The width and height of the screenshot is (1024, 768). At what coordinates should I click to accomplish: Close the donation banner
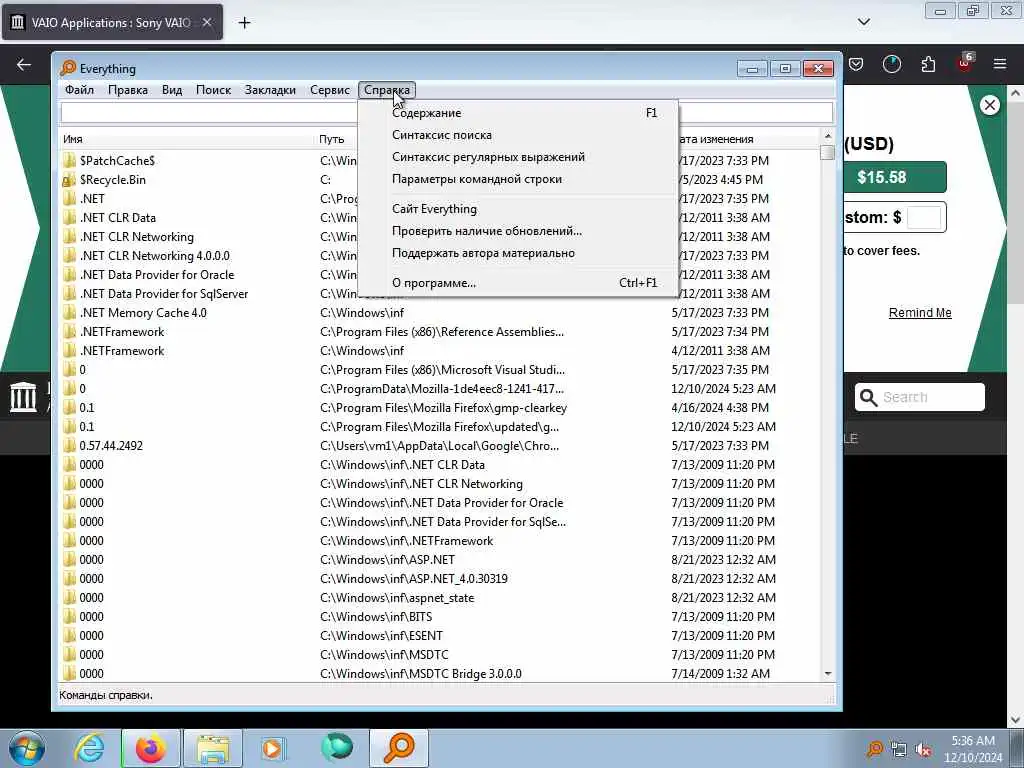tap(989, 105)
